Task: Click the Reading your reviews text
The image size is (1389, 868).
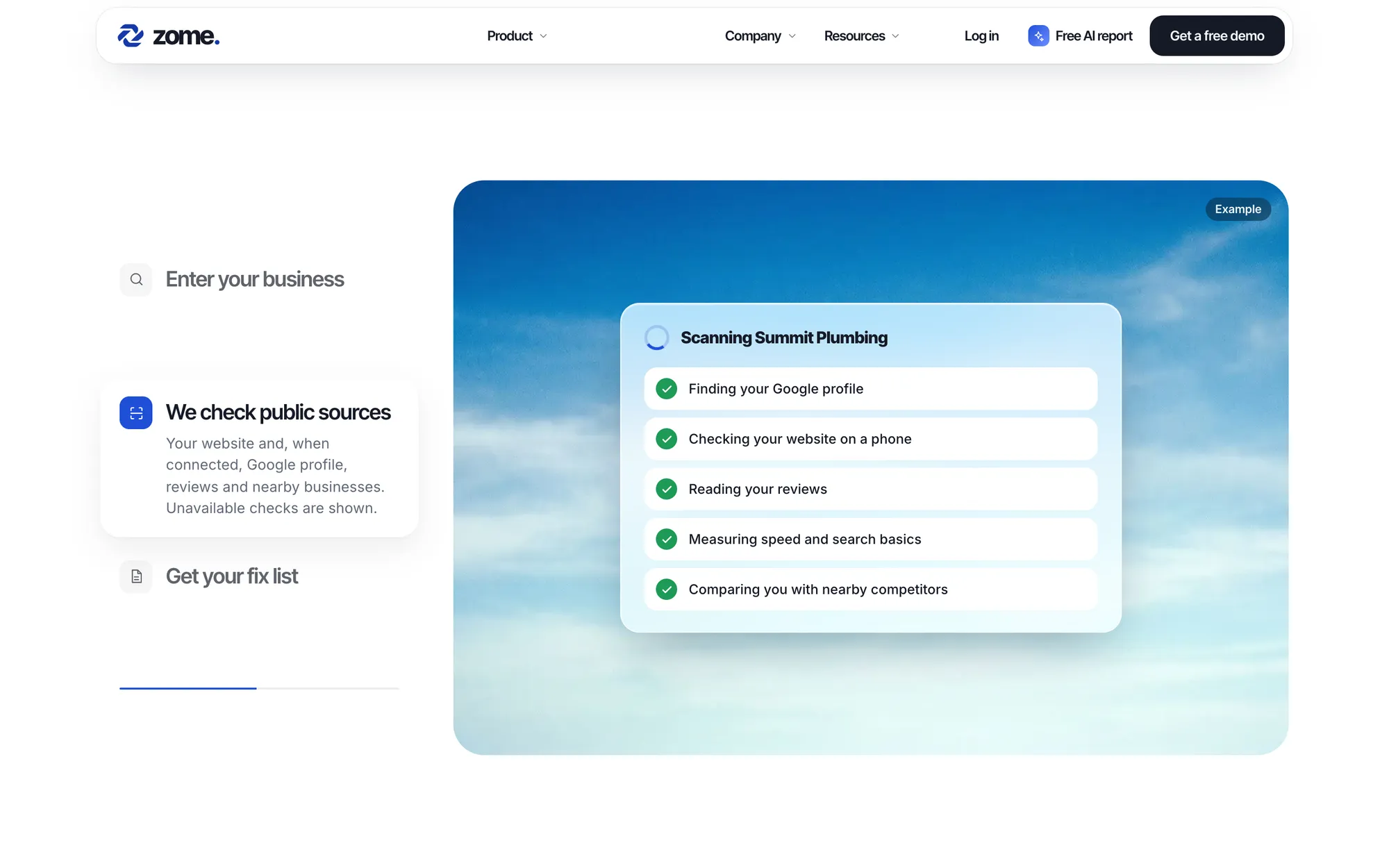Action: pyautogui.click(x=758, y=489)
